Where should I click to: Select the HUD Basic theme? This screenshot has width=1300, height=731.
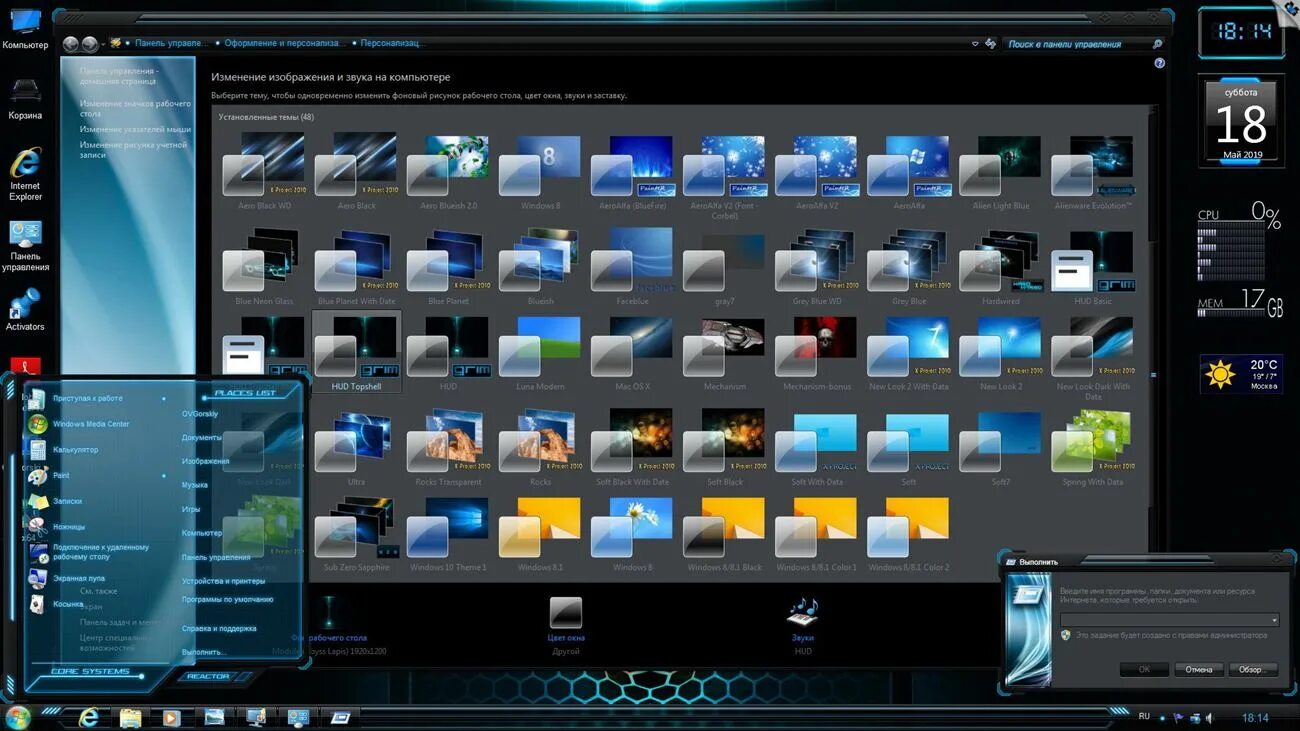[1093, 268]
